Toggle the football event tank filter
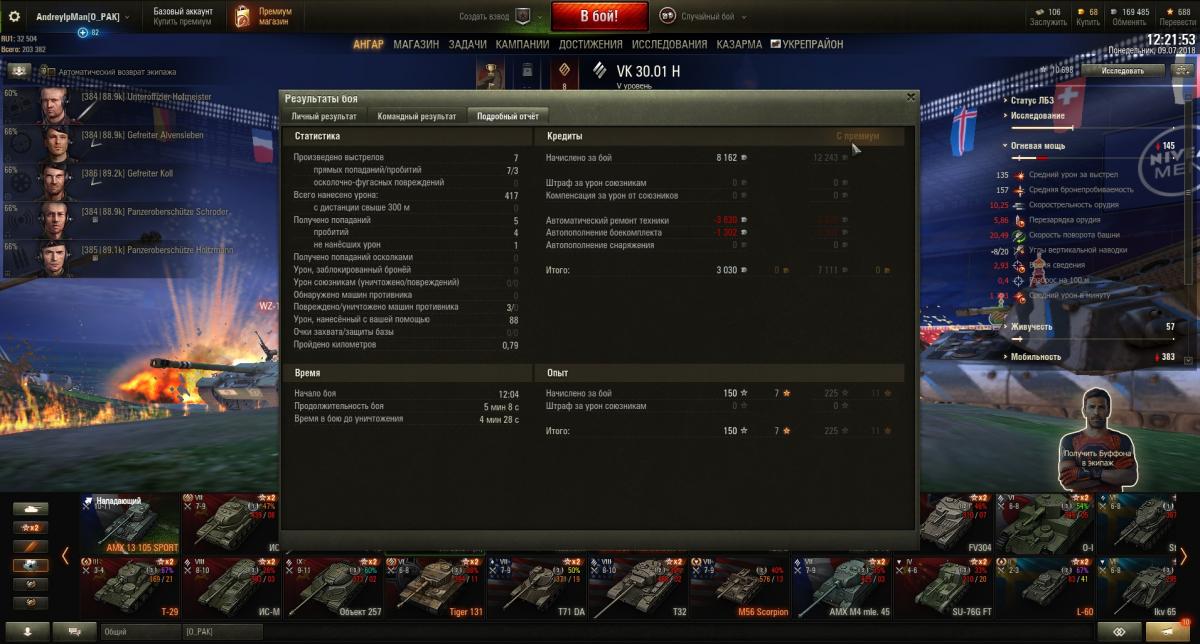 [x=30, y=565]
